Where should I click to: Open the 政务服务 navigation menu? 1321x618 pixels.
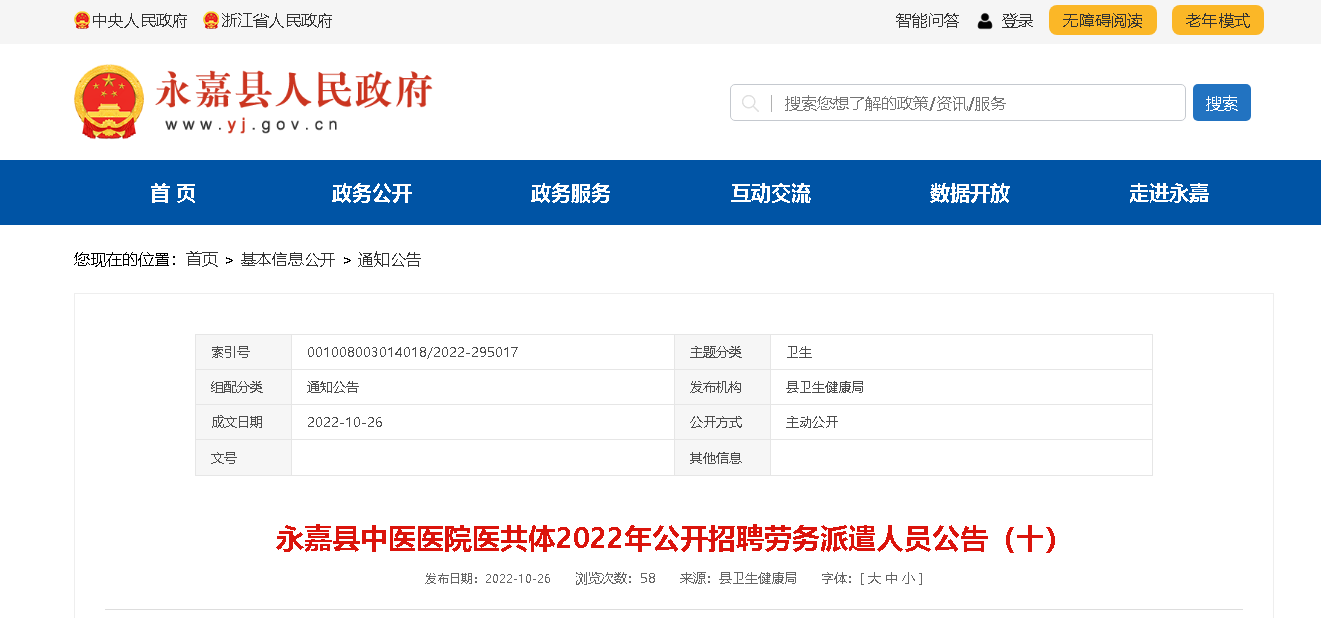(571, 194)
